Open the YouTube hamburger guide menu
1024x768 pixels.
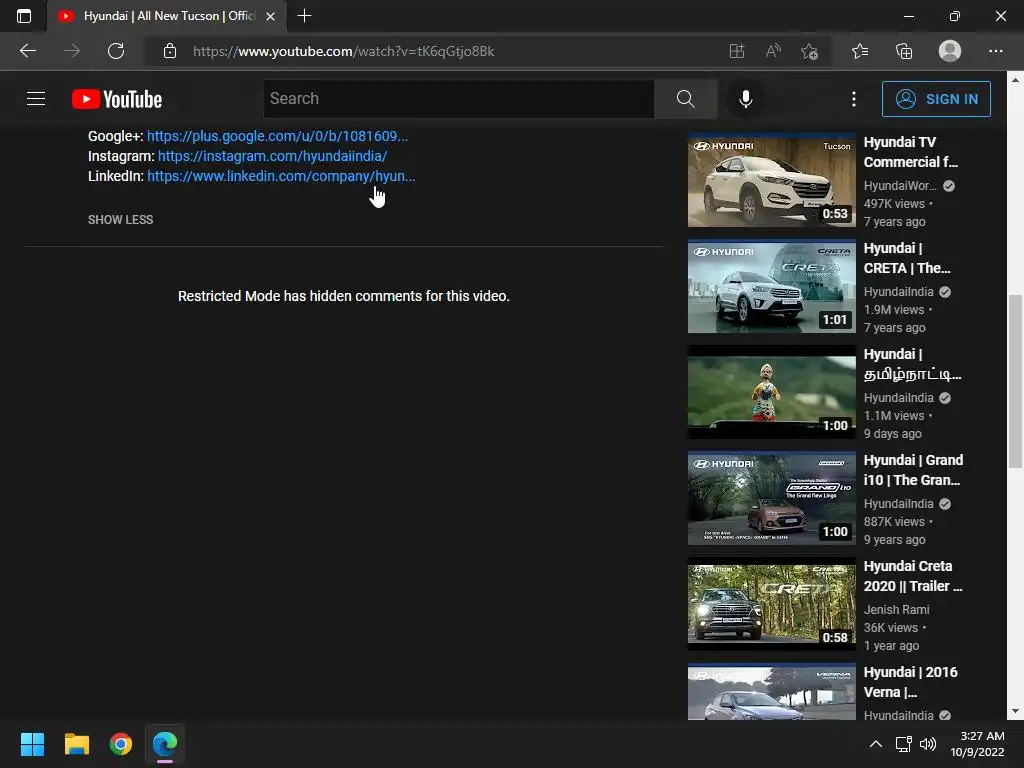coord(36,99)
